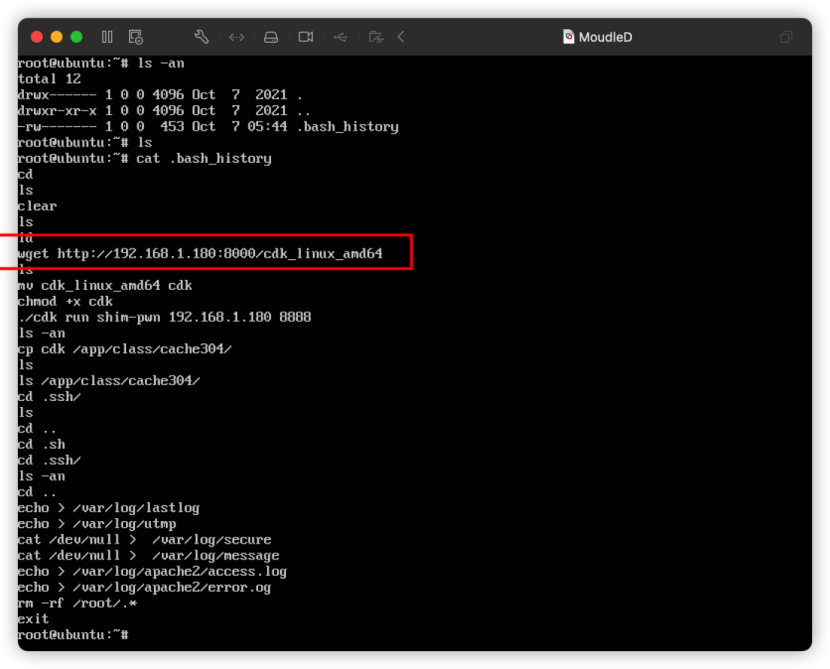This screenshot has height=669, width=830.
Task: Click the apache2/access.log command line
Action: point(152,572)
